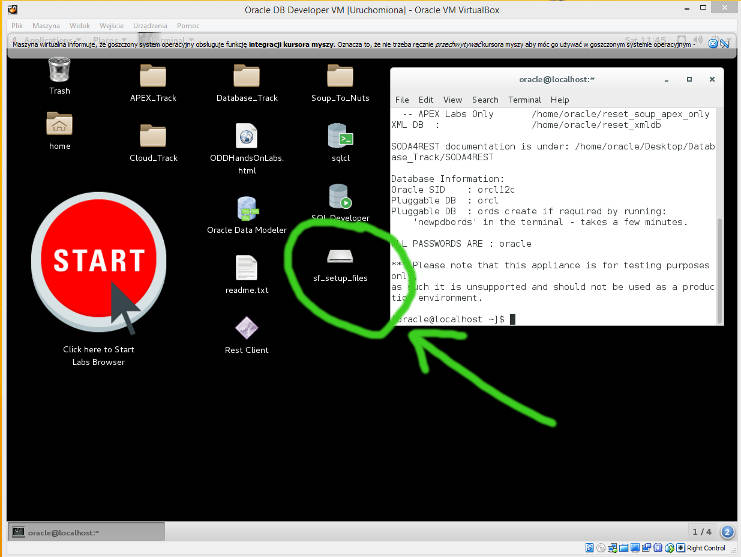Open the terminal Edit menu
Image resolution: width=741 pixels, height=557 pixels.
426,100
